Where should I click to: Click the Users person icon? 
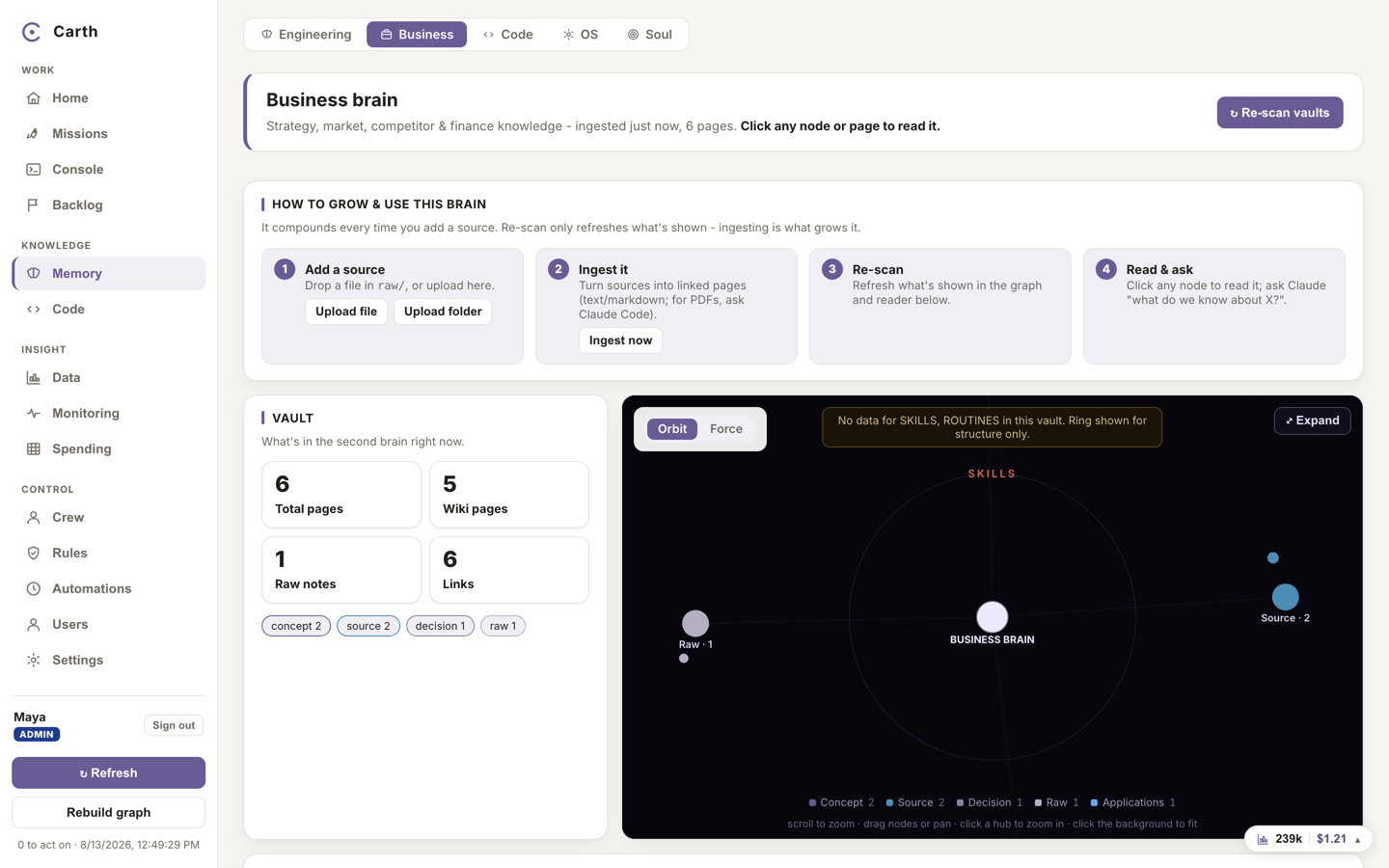point(34,625)
